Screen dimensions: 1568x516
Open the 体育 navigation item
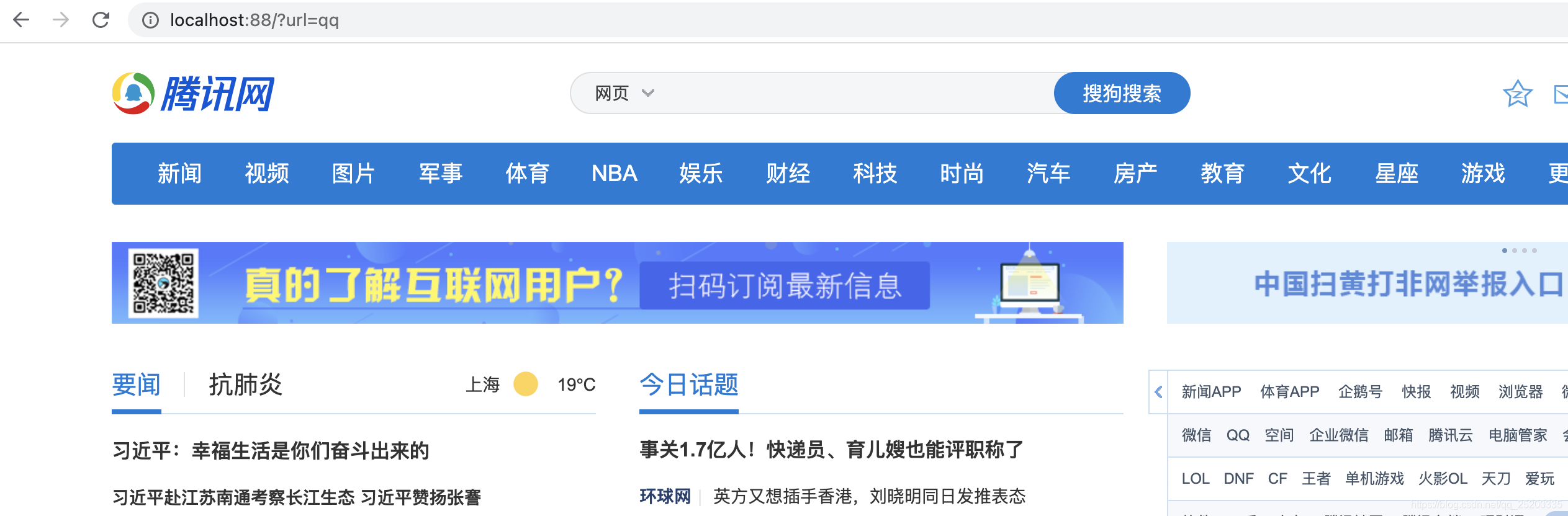(x=527, y=173)
